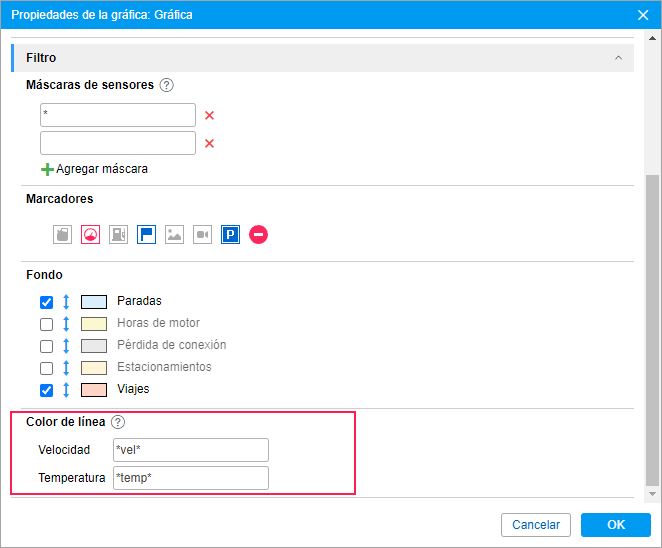Delete the first sensor mask

click(x=209, y=115)
